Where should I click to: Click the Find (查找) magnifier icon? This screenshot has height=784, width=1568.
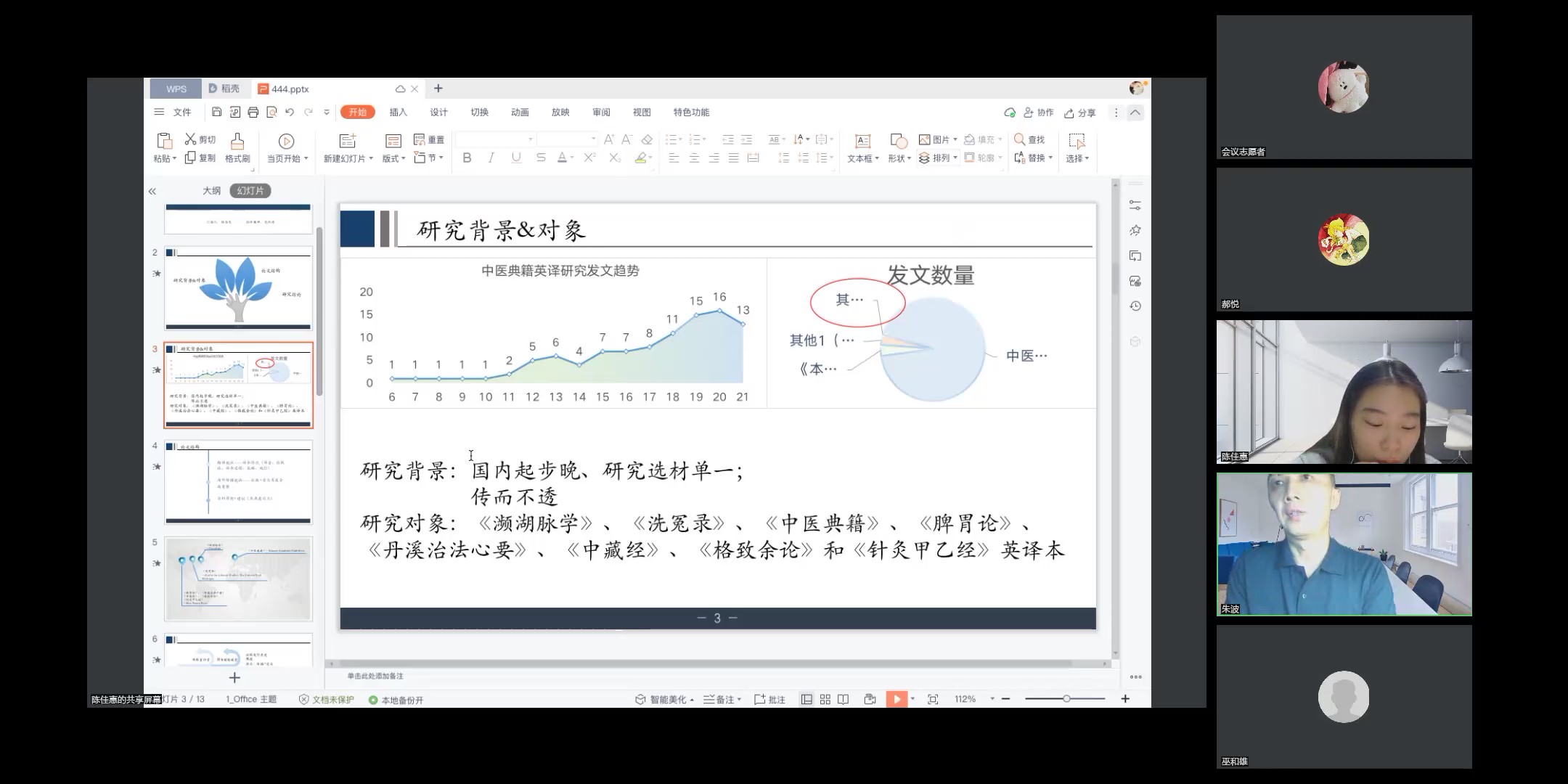(1020, 139)
